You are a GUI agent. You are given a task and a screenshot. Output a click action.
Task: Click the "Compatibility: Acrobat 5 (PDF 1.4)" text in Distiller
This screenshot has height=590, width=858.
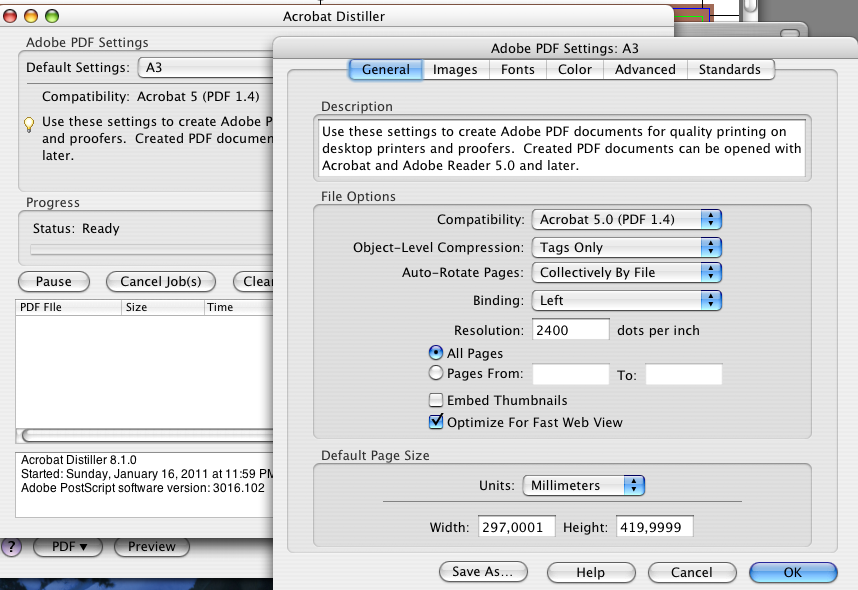click(x=150, y=96)
